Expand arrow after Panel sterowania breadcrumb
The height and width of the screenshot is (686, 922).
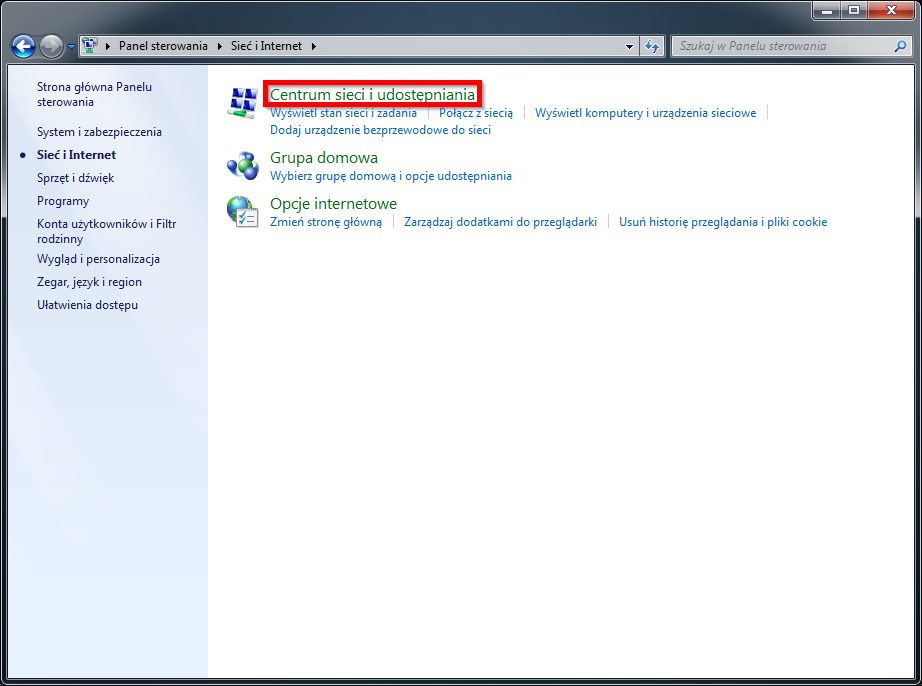(219, 46)
